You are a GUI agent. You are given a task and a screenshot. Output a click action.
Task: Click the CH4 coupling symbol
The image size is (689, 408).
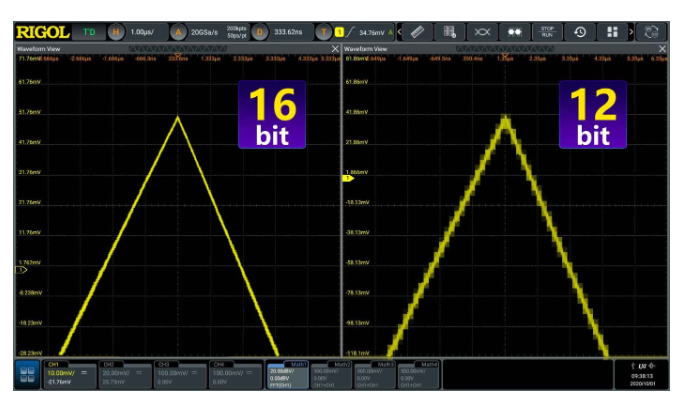[250, 372]
